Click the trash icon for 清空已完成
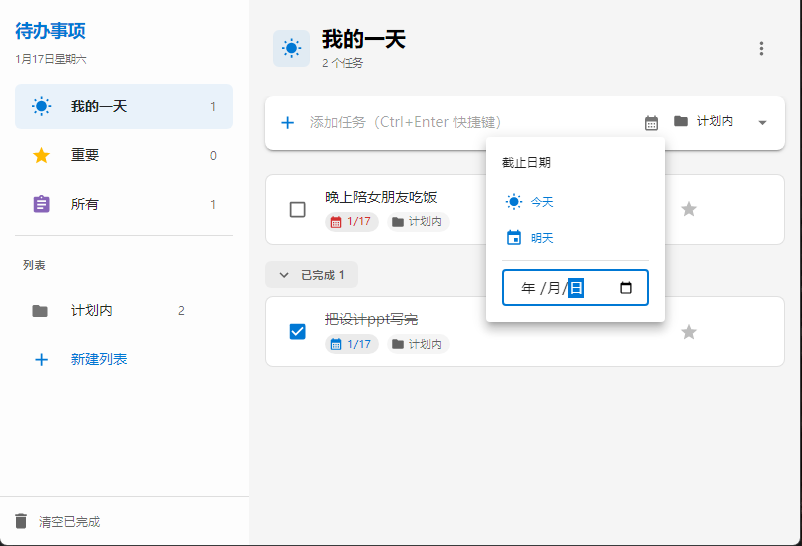The height and width of the screenshot is (546, 802). pos(22,521)
